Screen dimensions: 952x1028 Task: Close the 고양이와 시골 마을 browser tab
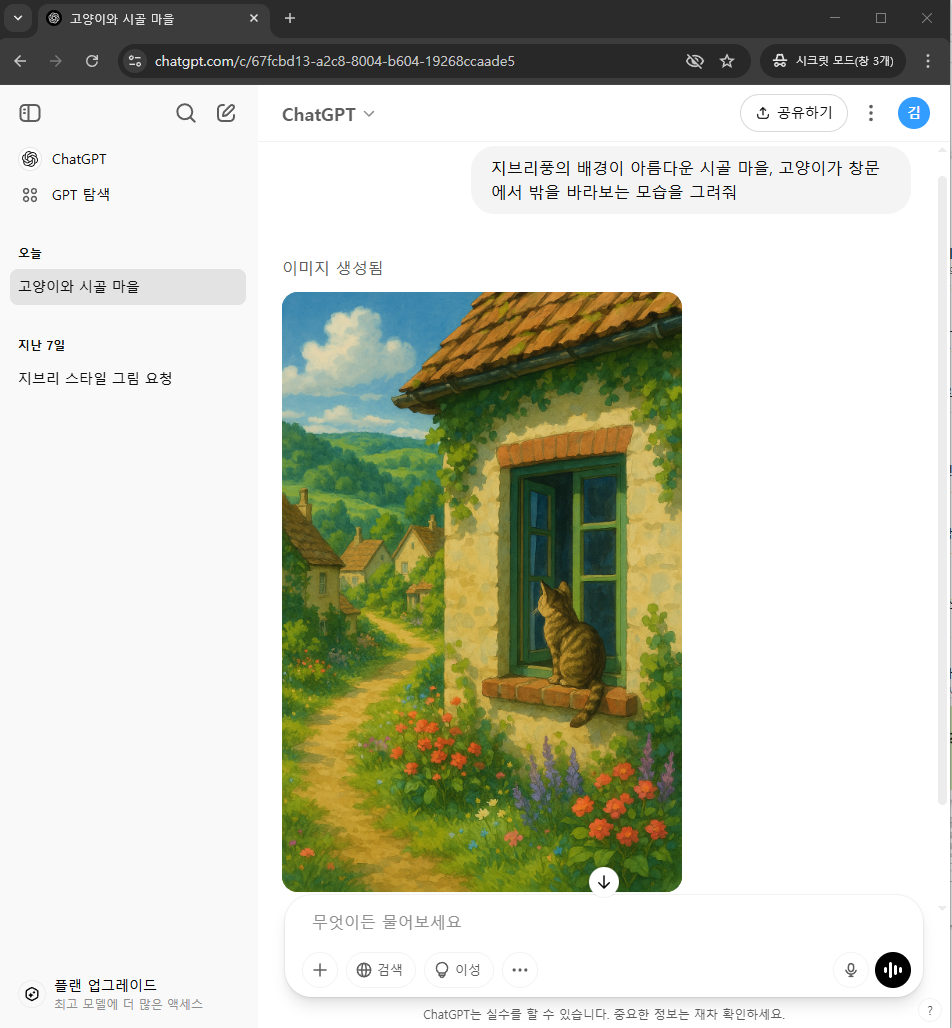[254, 18]
